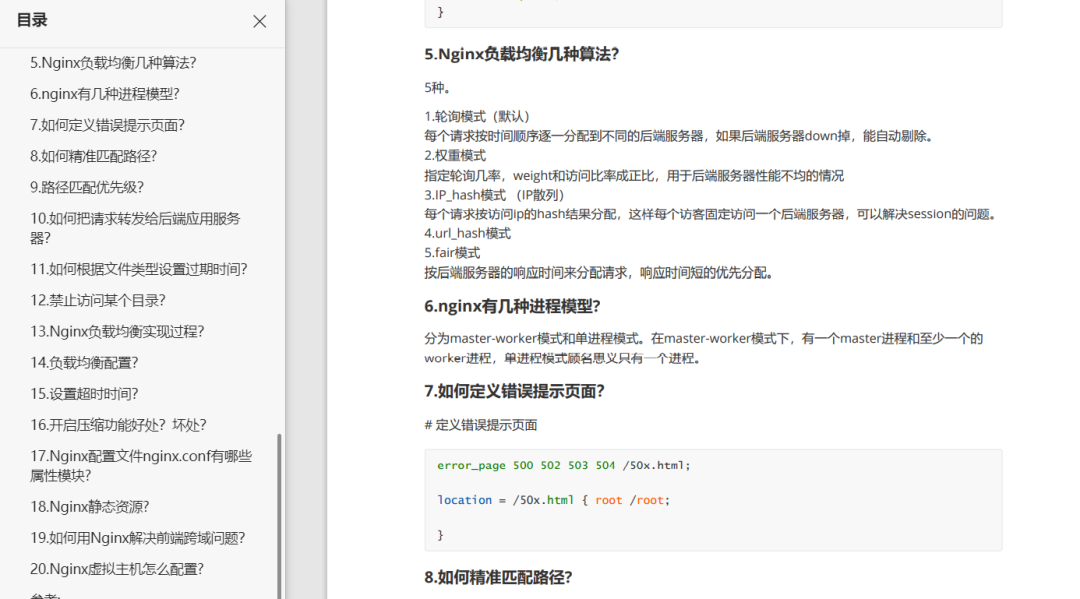Screen dimensions: 1080x599
Task: Jump to 15.设置超时时间? section
Action: click(x=84, y=393)
